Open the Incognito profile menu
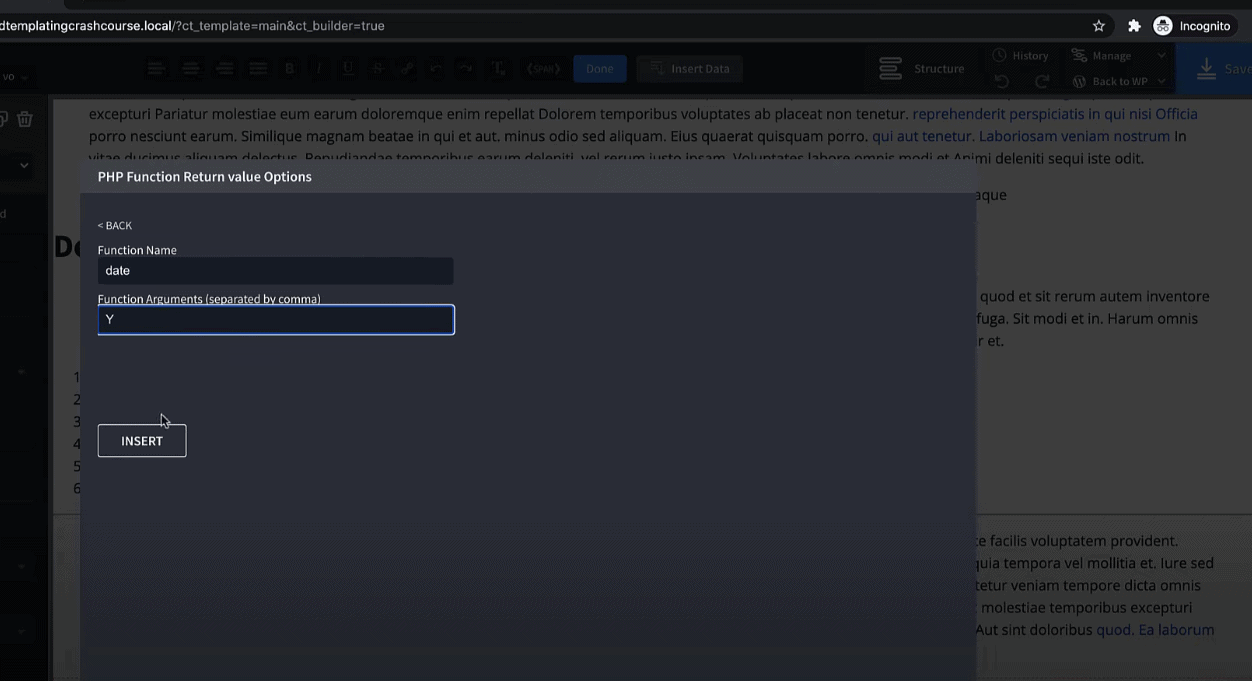Image resolution: width=1252 pixels, height=681 pixels. [1192, 26]
